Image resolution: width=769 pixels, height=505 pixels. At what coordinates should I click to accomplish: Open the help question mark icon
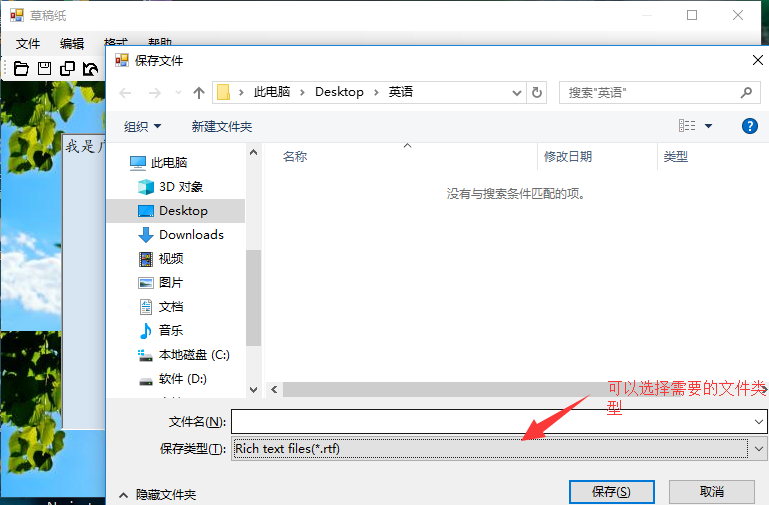(x=749, y=126)
